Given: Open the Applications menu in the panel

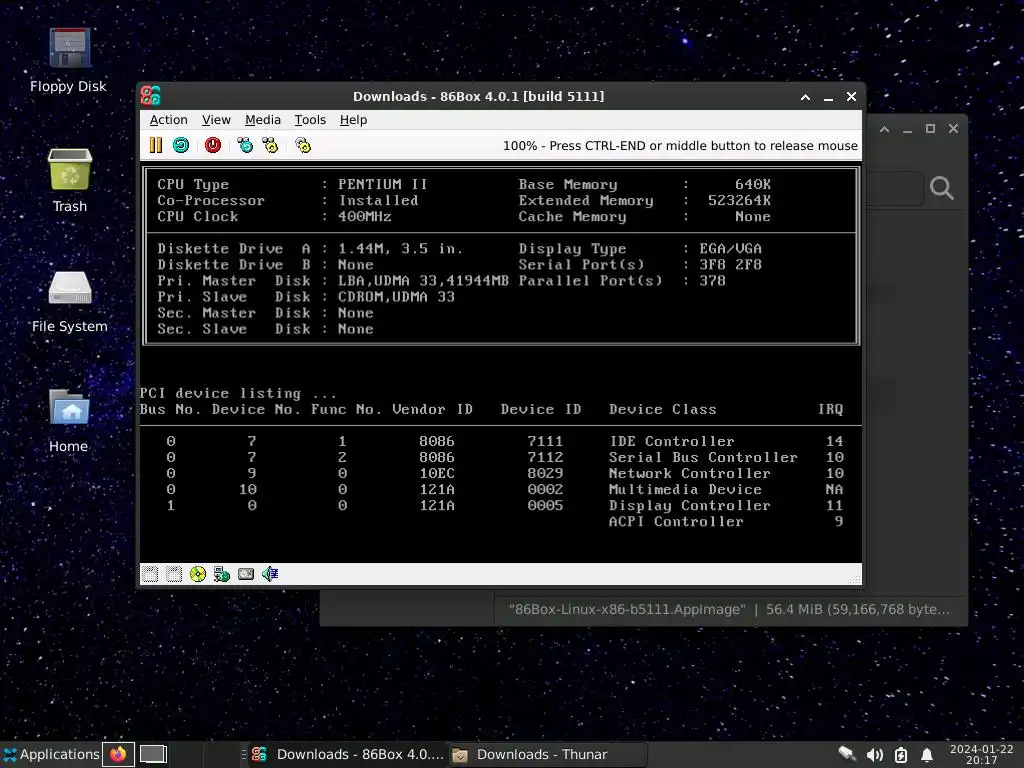Looking at the screenshot, I should 51,754.
